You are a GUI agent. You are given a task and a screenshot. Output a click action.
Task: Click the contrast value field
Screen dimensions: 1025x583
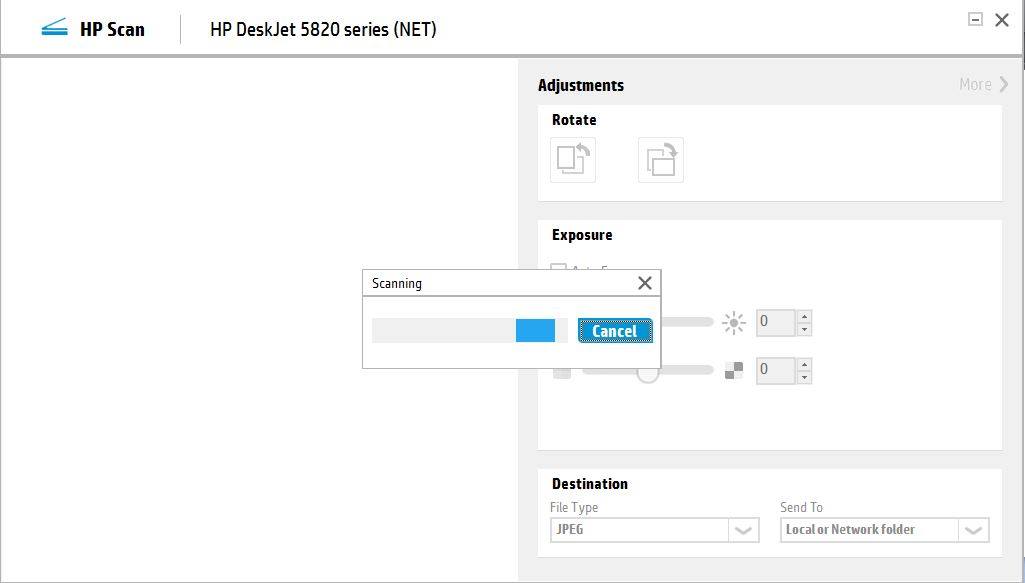click(775, 371)
